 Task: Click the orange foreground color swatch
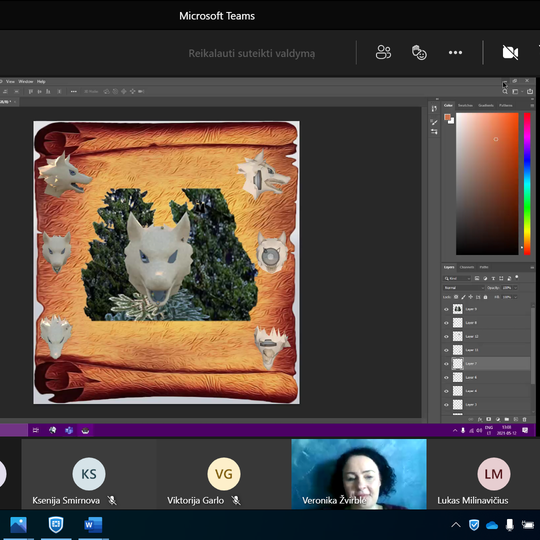coord(447,117)
